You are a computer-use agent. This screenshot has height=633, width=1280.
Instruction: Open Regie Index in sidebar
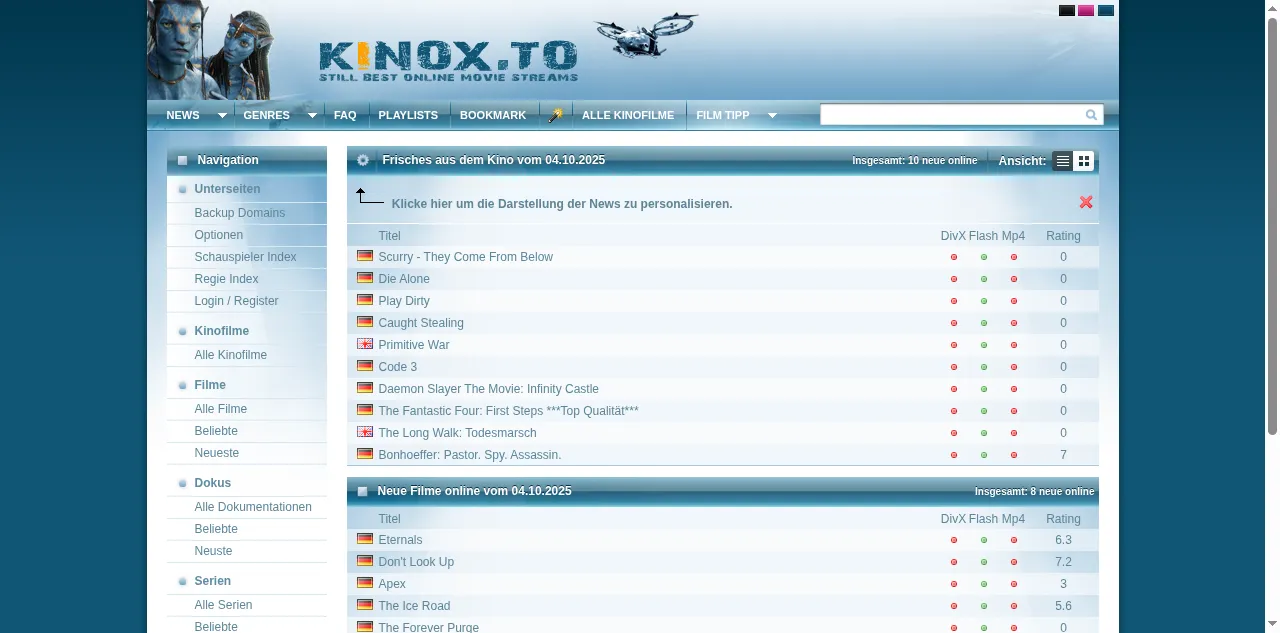tap(227, 279)
